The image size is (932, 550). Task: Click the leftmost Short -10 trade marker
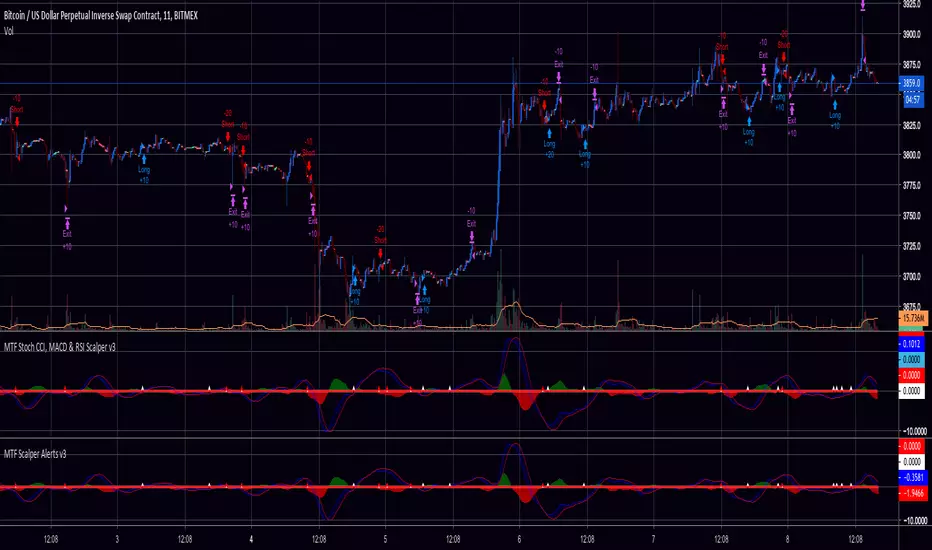[x=17, y=111]
